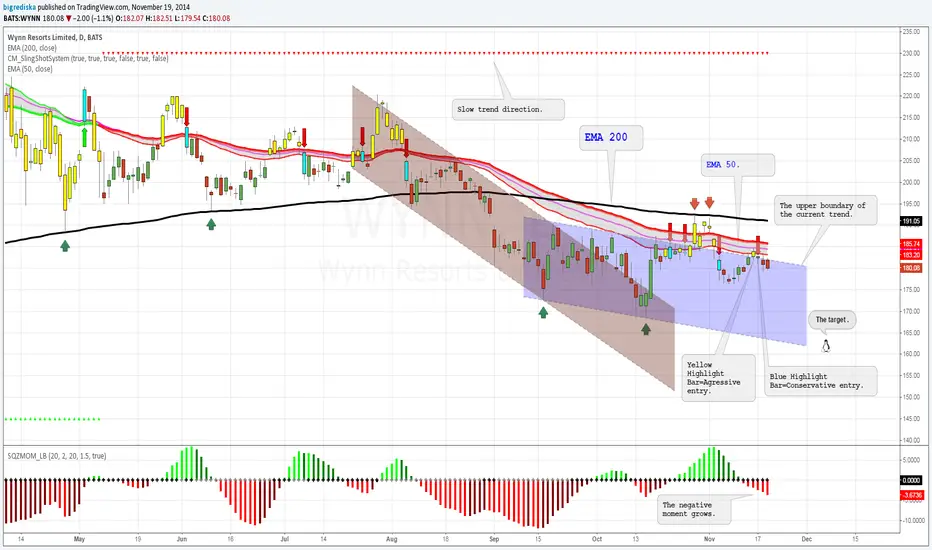Select the EMA 200 callout box
Viewport: 932px width, 550px height.
(611, 137)
